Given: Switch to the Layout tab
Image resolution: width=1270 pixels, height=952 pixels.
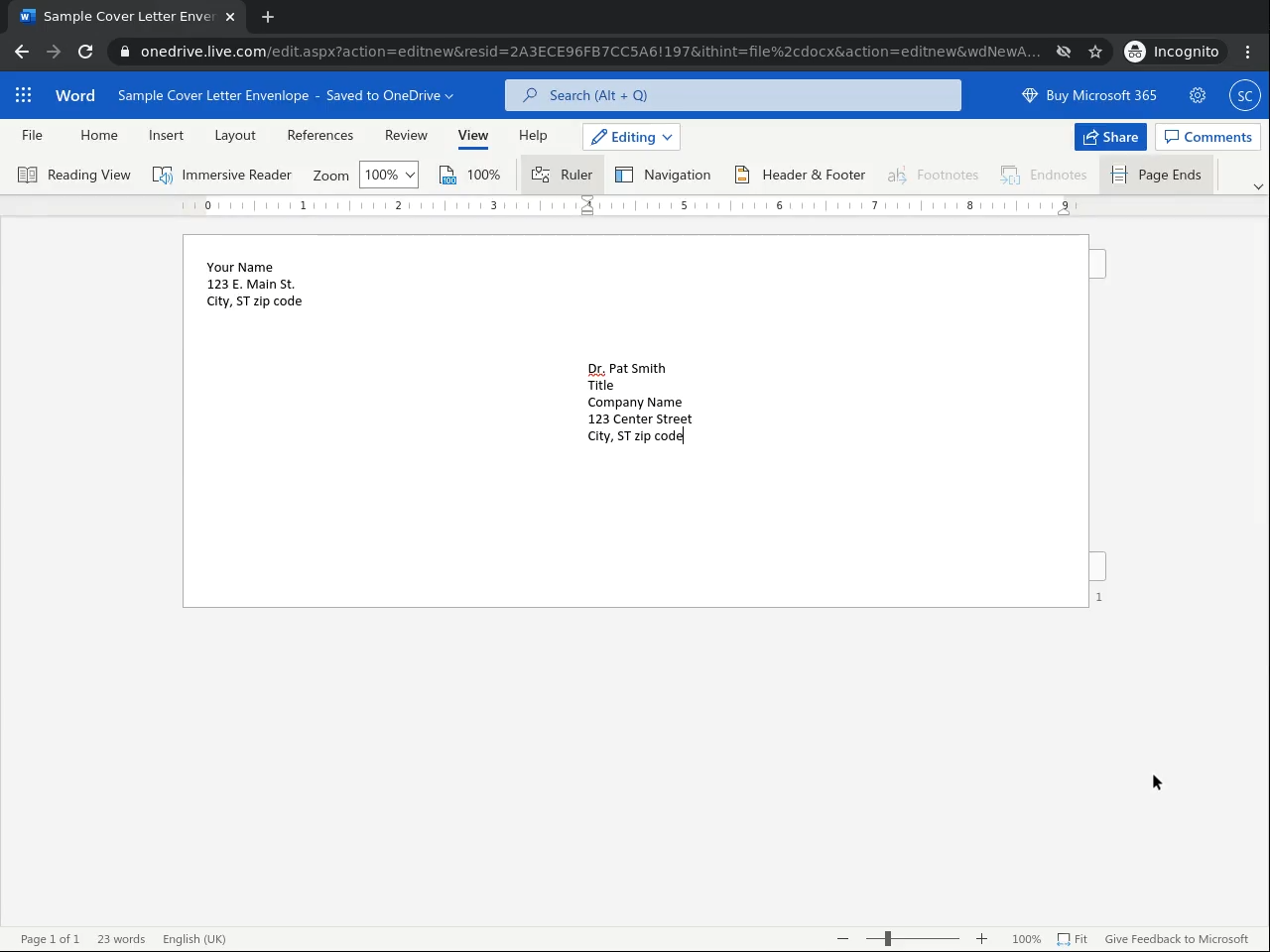Looking at the screenshot, I should coord(235,135).
